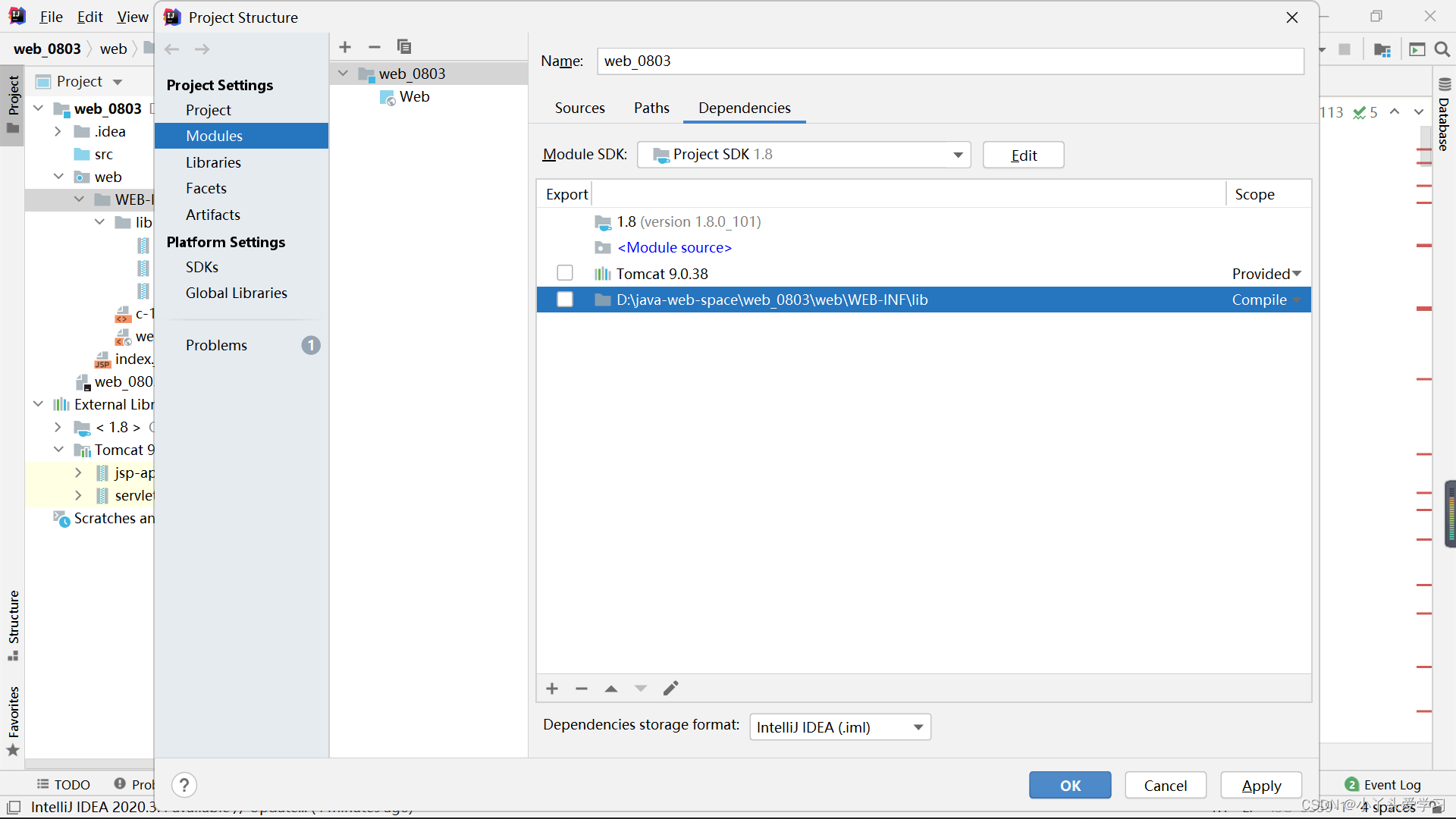Image resolution: width=1456 pixels, height=819 pixels.
Task: Select the 1.8 (version 1.8.0_101) row
Action: click(x=924, y=221)
